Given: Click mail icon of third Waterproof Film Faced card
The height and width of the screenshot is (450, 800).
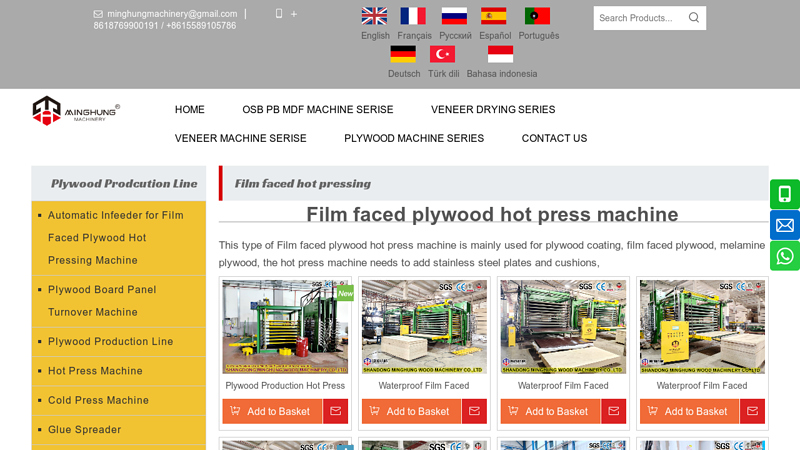Looking at the screenshot, I should pos(614,411).
